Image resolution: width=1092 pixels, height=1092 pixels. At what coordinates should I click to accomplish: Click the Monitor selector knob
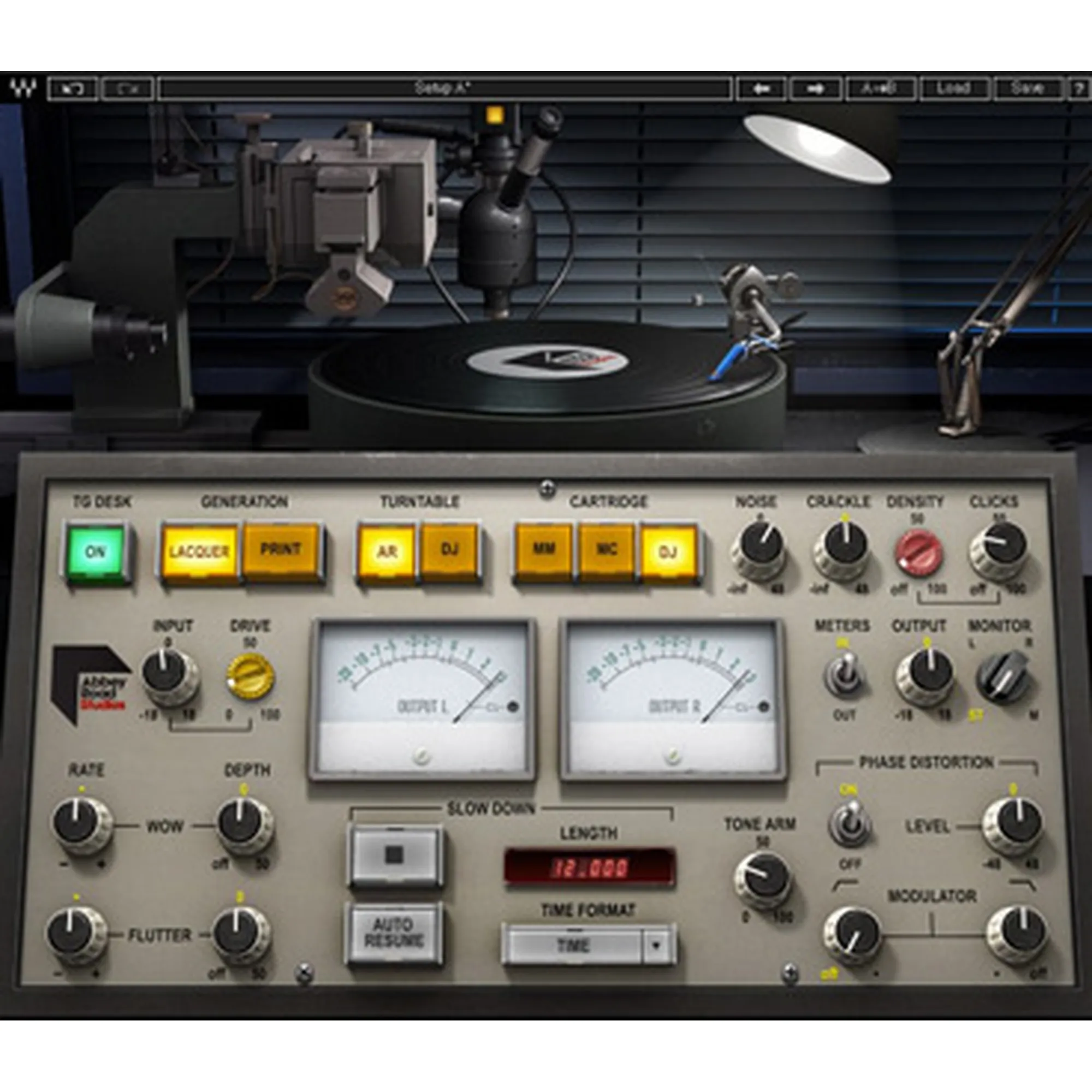[1005, 676]
